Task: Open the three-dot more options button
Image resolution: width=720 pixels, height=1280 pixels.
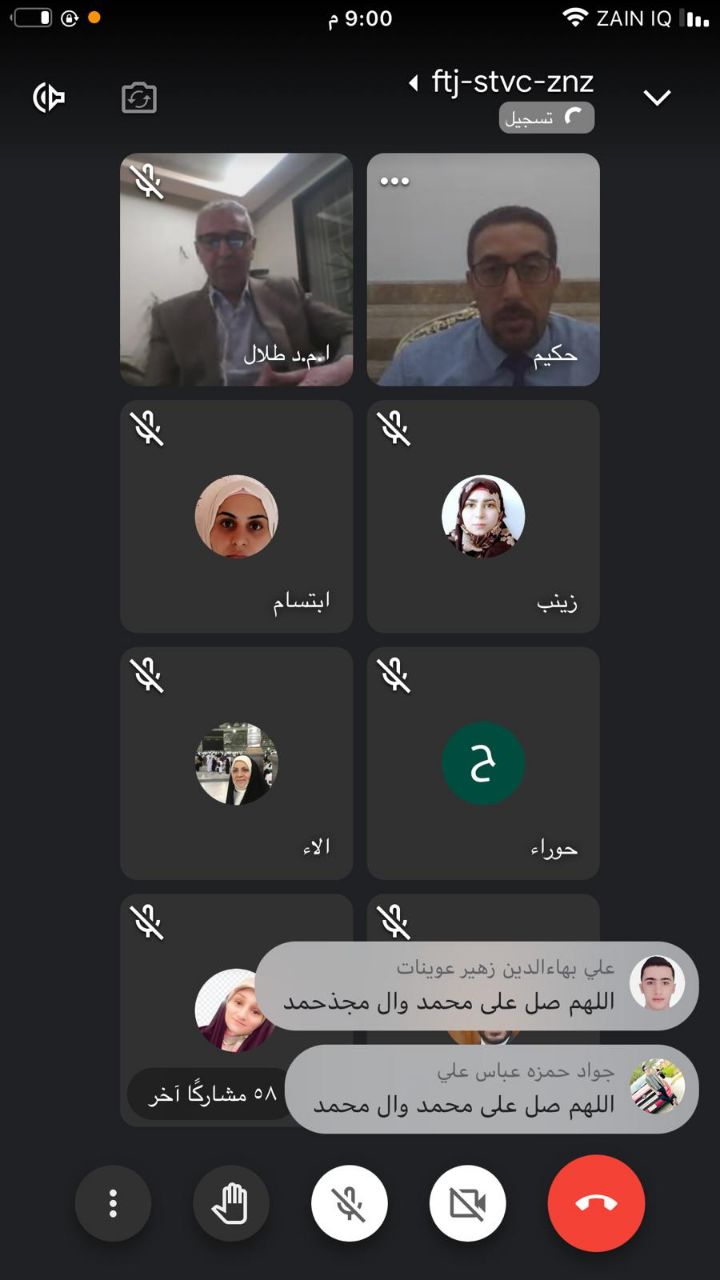Action: tap(113, 1203)
